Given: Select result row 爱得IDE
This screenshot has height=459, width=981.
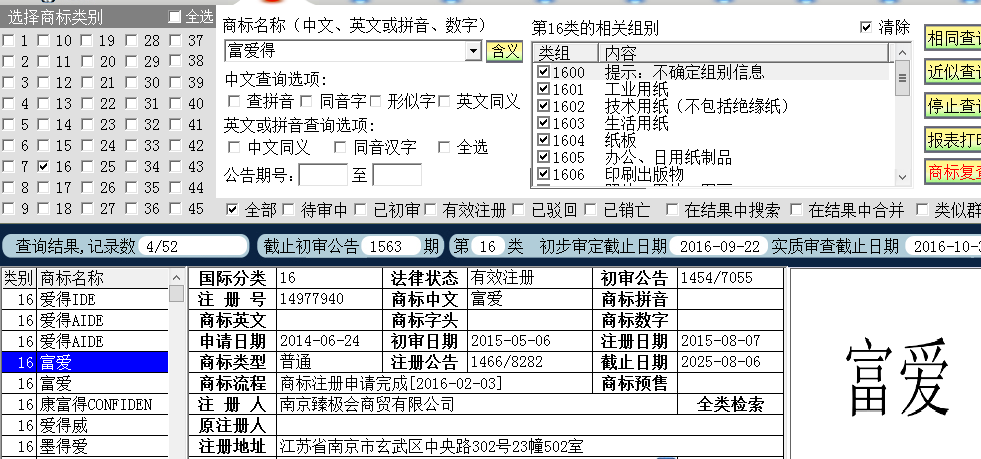Looking at the screenshot, I should (x=84, y=300).
